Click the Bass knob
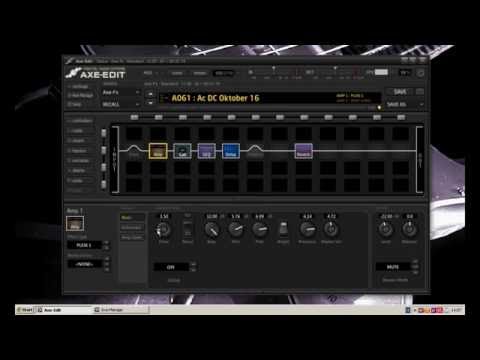The width and height of the screenshot is (480, 360). click(x=212, y=230)
